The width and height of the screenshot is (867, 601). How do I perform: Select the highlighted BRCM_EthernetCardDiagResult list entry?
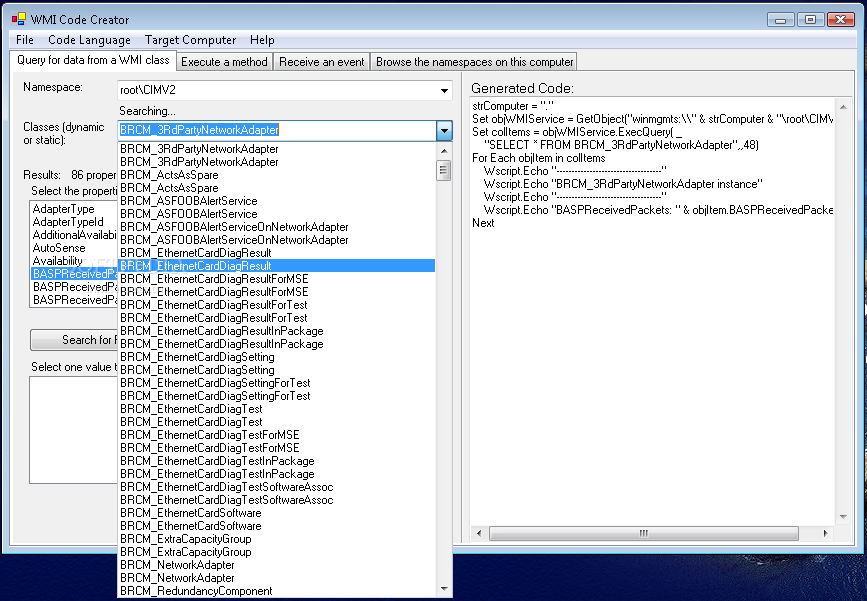(x=276, y=266)
